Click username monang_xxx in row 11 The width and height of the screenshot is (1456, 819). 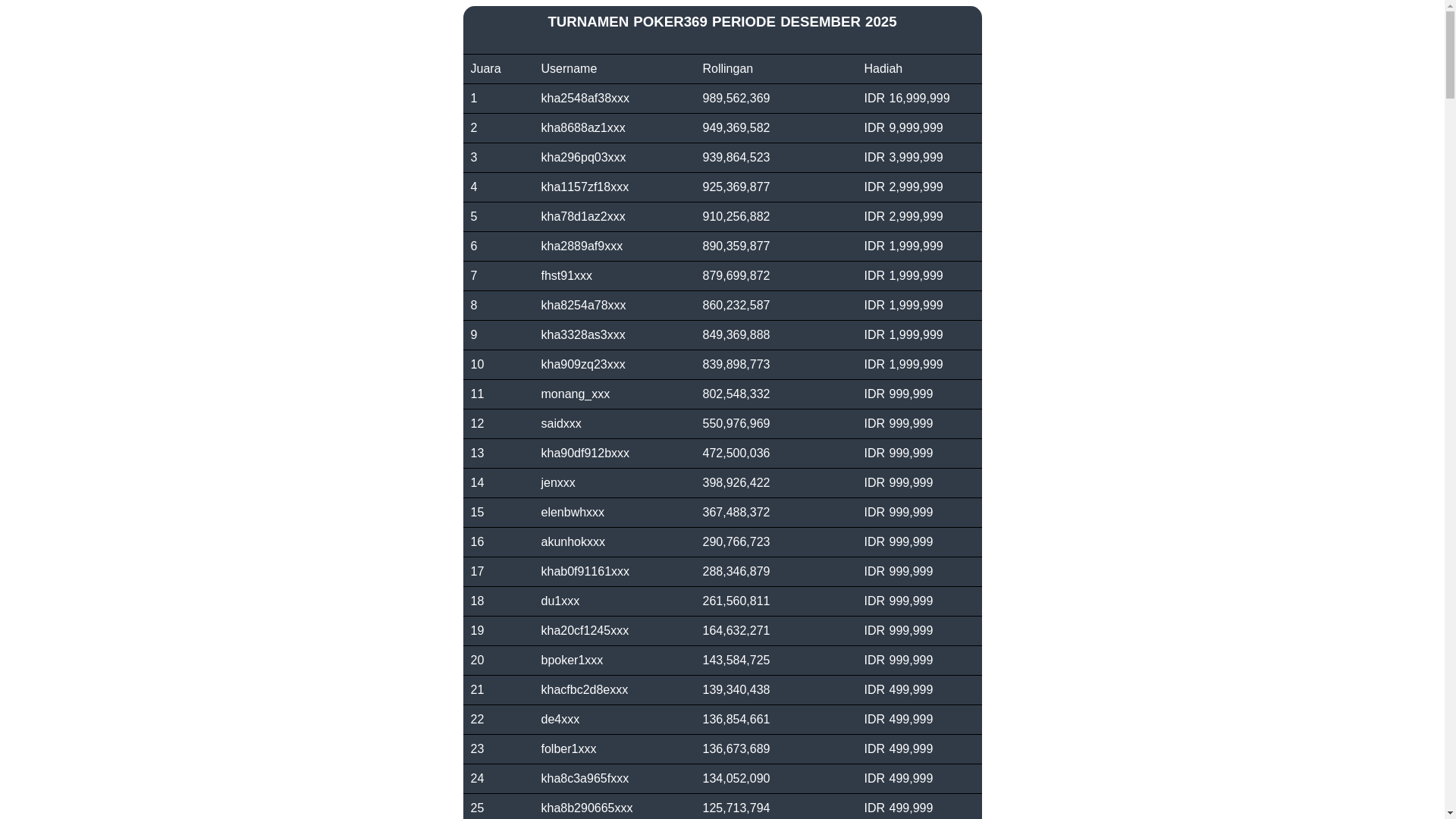574,394
